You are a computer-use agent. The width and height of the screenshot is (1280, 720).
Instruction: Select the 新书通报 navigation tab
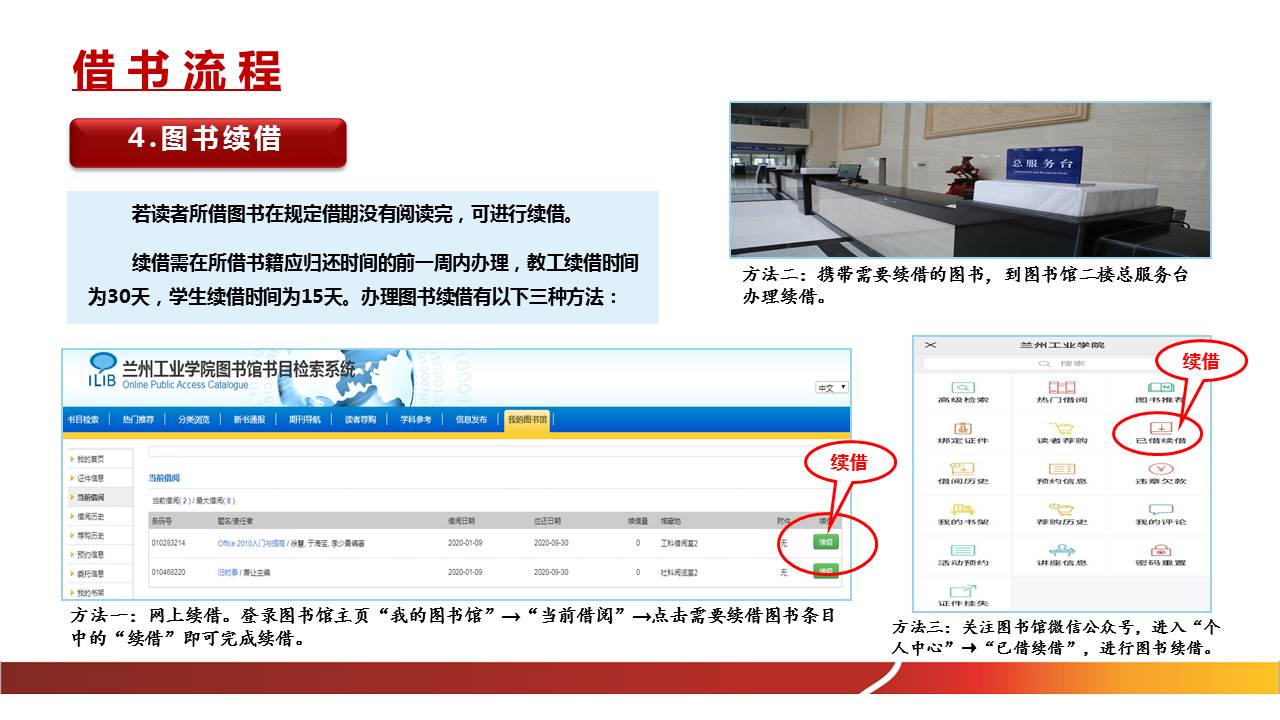click(249, 420)
